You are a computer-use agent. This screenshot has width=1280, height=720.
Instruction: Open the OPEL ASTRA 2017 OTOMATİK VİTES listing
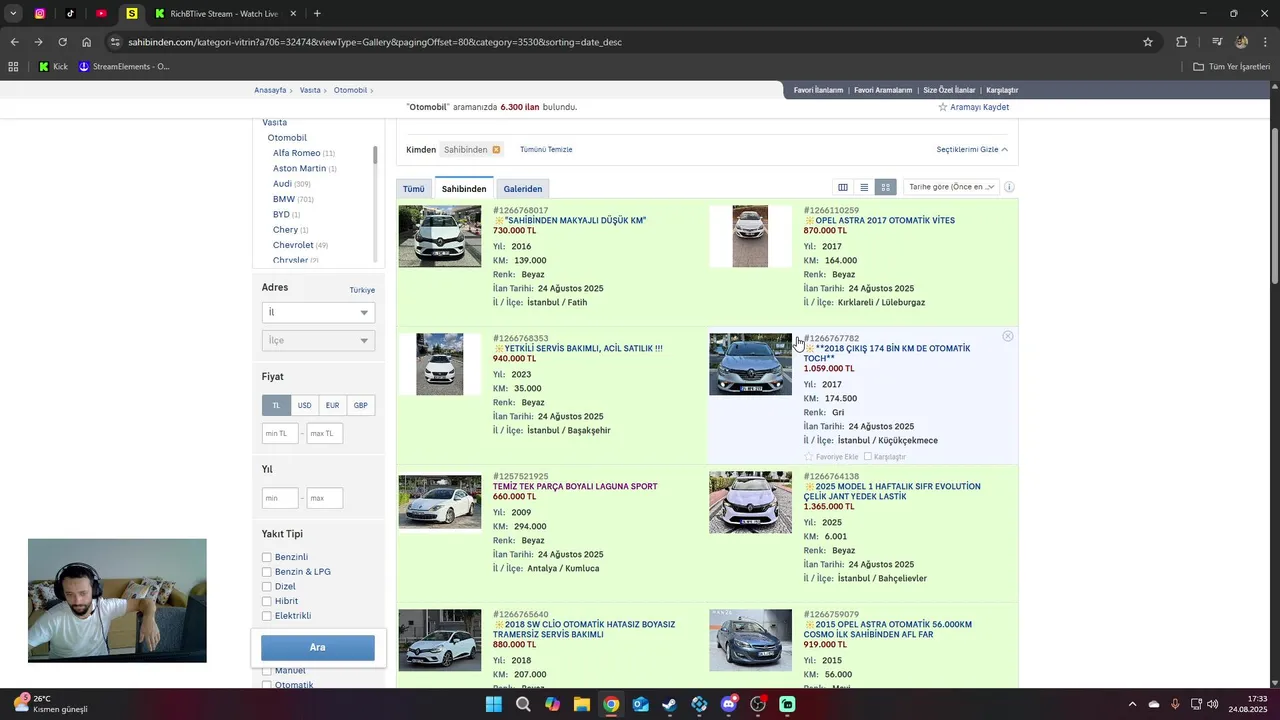(884, 220)
